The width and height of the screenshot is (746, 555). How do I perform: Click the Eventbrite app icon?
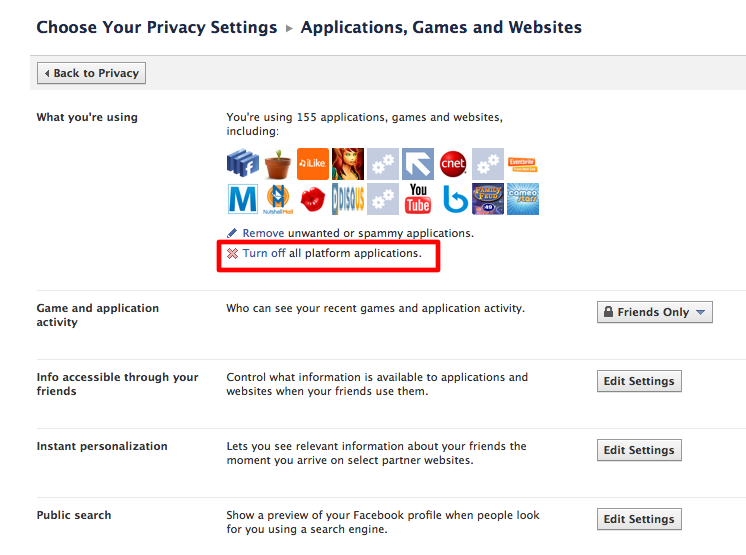[x=523, y=165]
